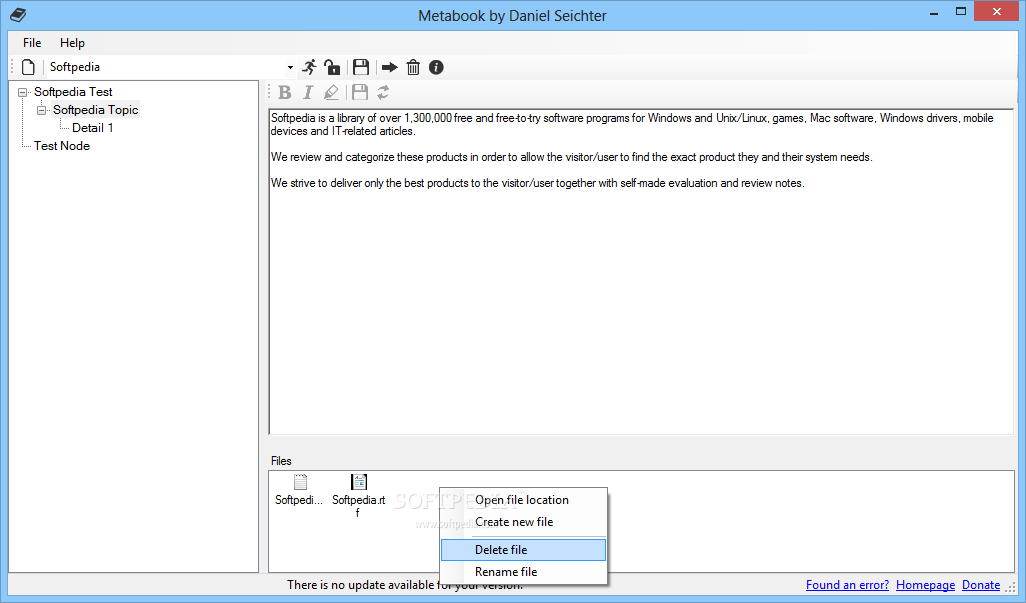Collapse the Softpedia Test tree node
The height and width of the screenshot is (603, 1026).
tap(22, 92)
